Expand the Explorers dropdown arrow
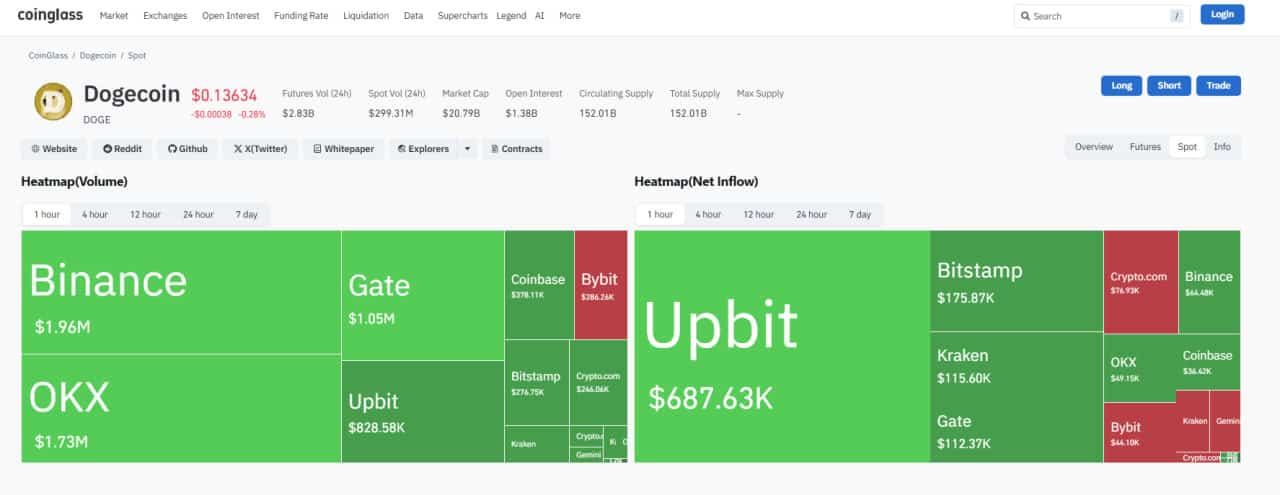 [x=467, y=149]
